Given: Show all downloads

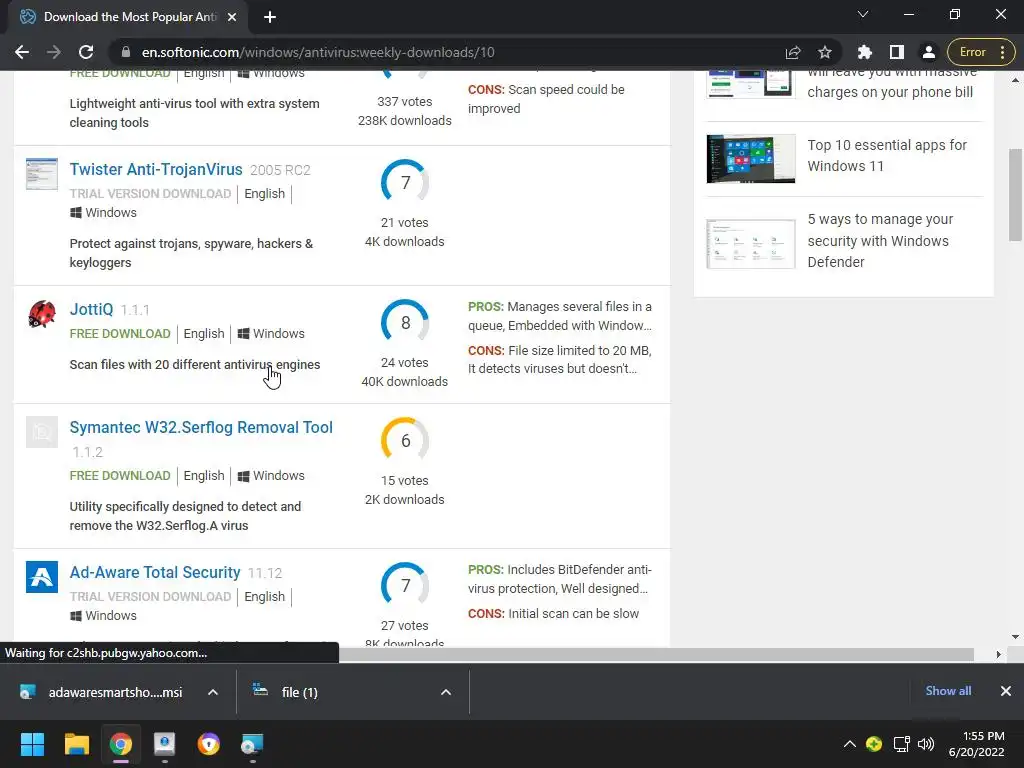Looking at the screenshot, I should coord(948,691).
